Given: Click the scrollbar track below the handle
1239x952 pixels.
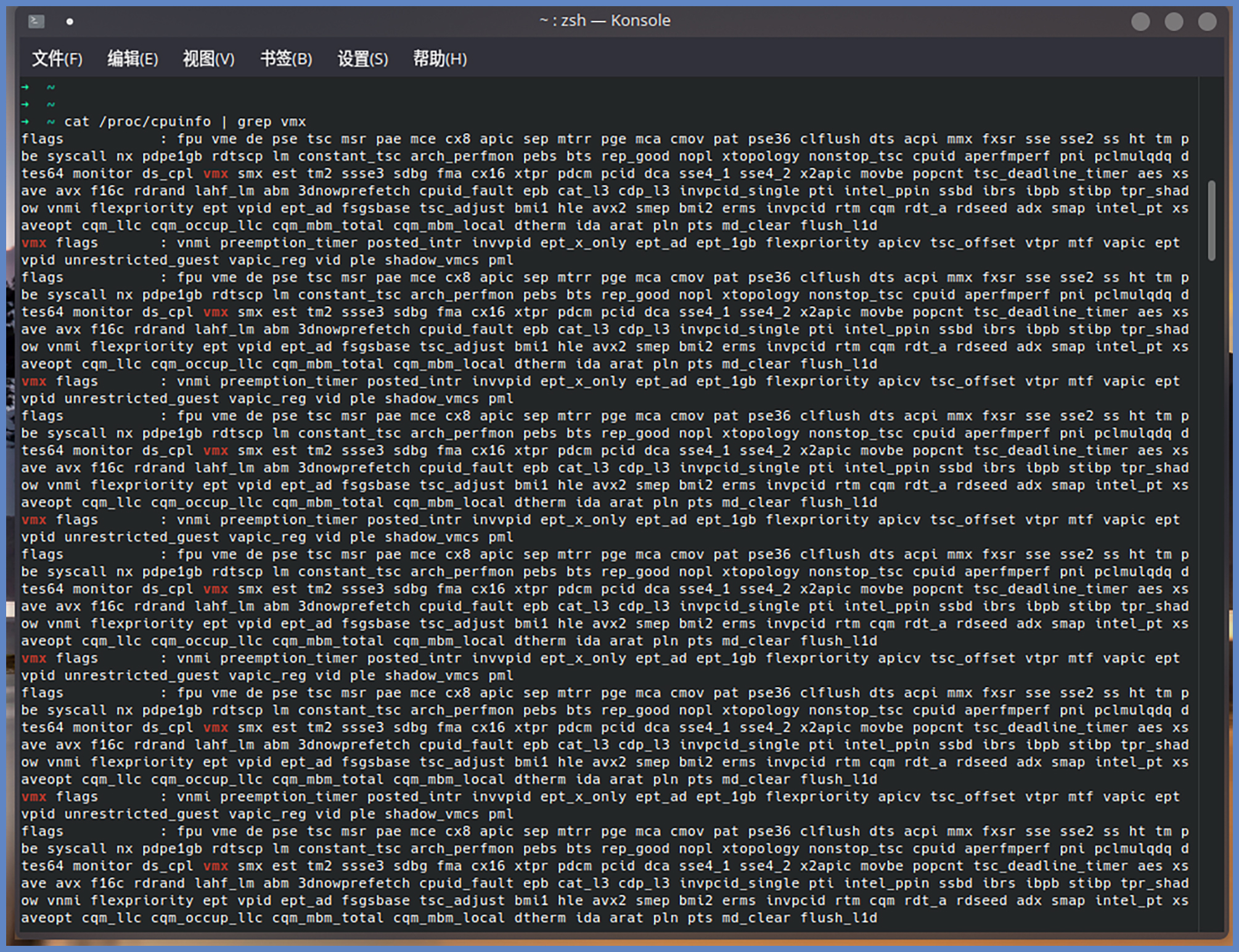Looking at the screenshot, I should 1211,555.
